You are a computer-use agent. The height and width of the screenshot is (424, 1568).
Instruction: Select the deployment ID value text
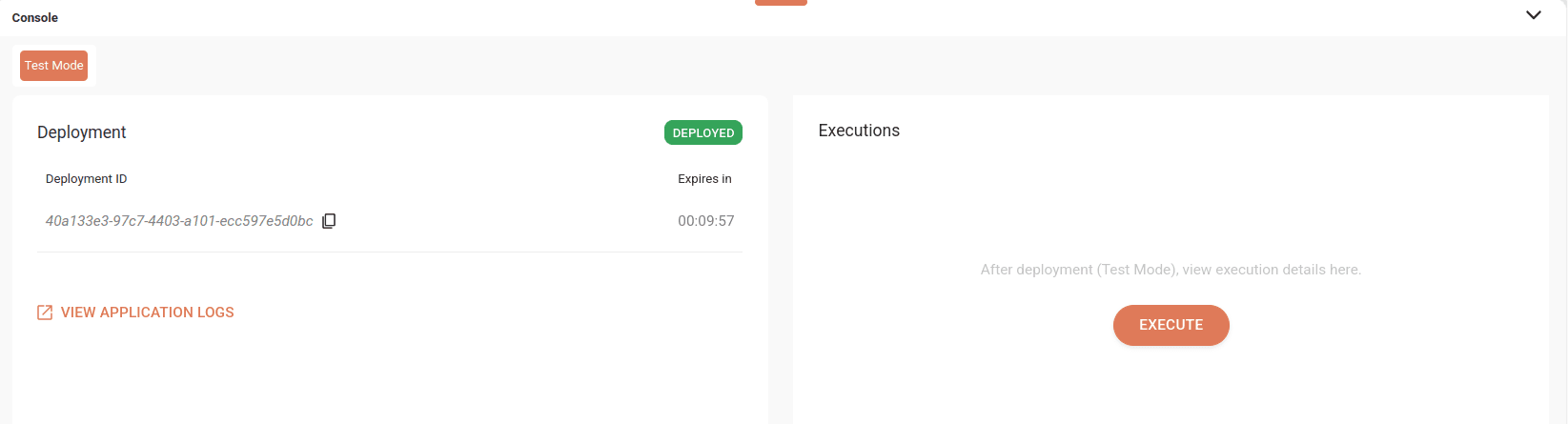tap(179, 221)
